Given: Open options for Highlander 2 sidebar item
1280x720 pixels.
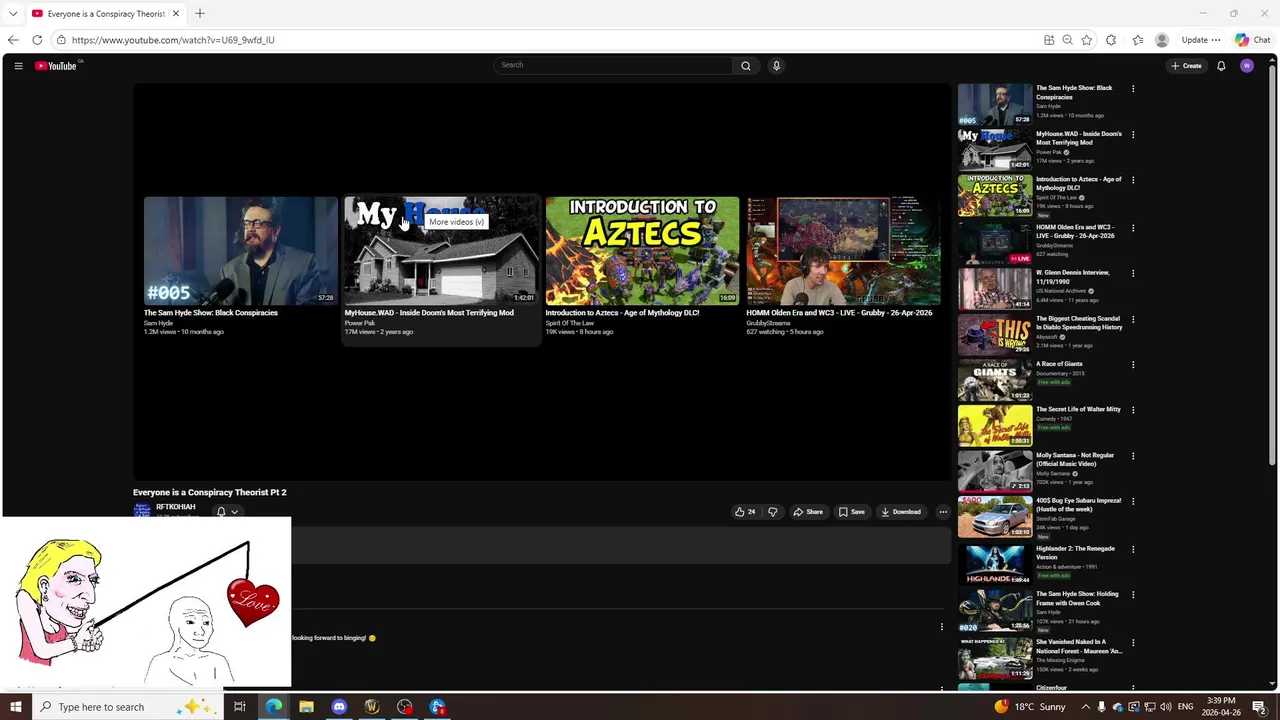Looking at the screenshot, I should click(1133, 549).
